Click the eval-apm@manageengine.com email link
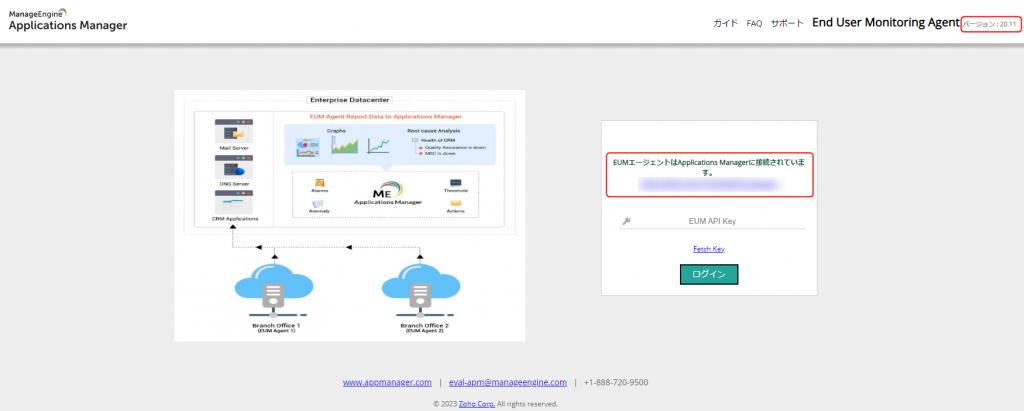 coord(507,382)
